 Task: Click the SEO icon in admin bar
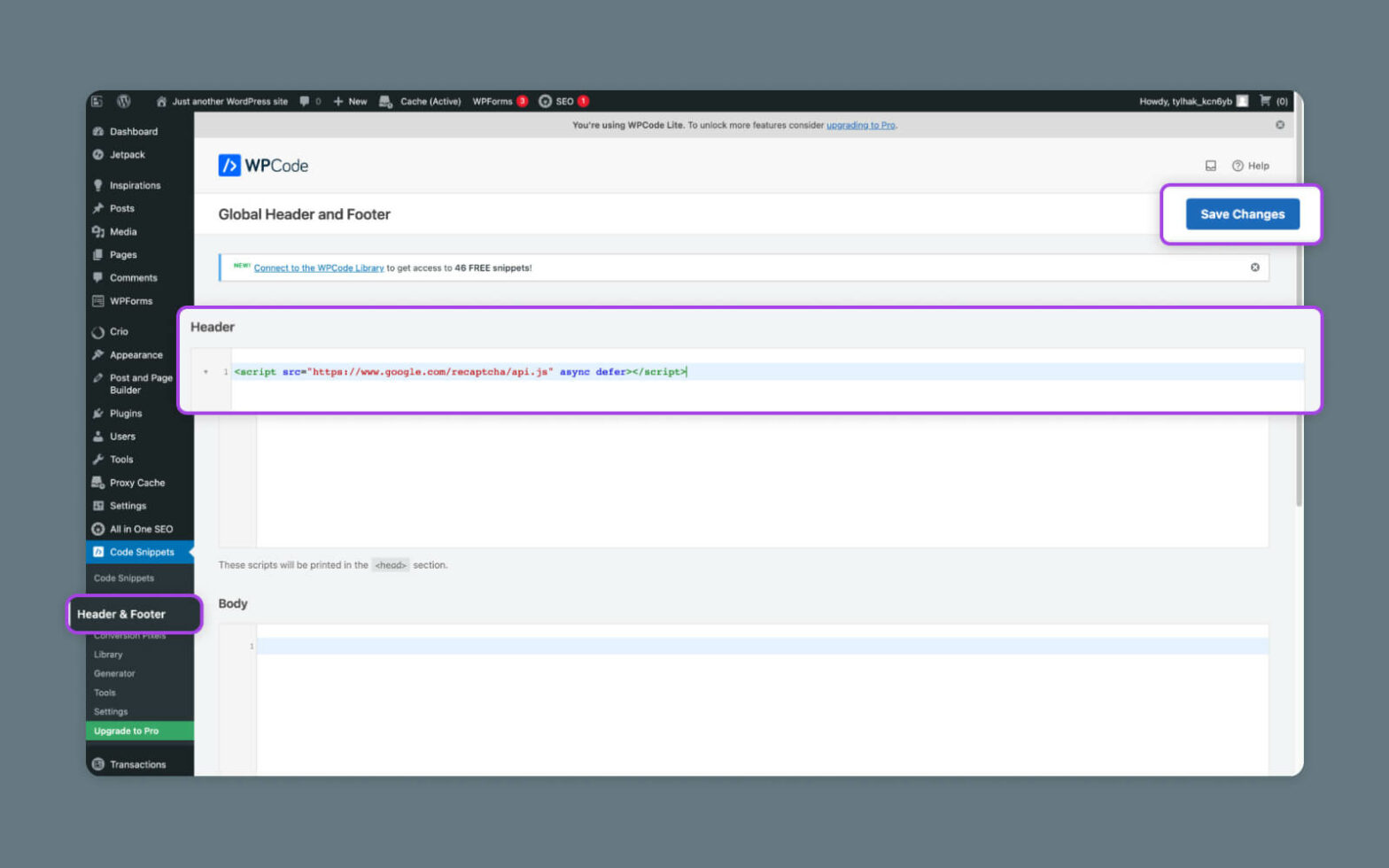click(546, 101)
